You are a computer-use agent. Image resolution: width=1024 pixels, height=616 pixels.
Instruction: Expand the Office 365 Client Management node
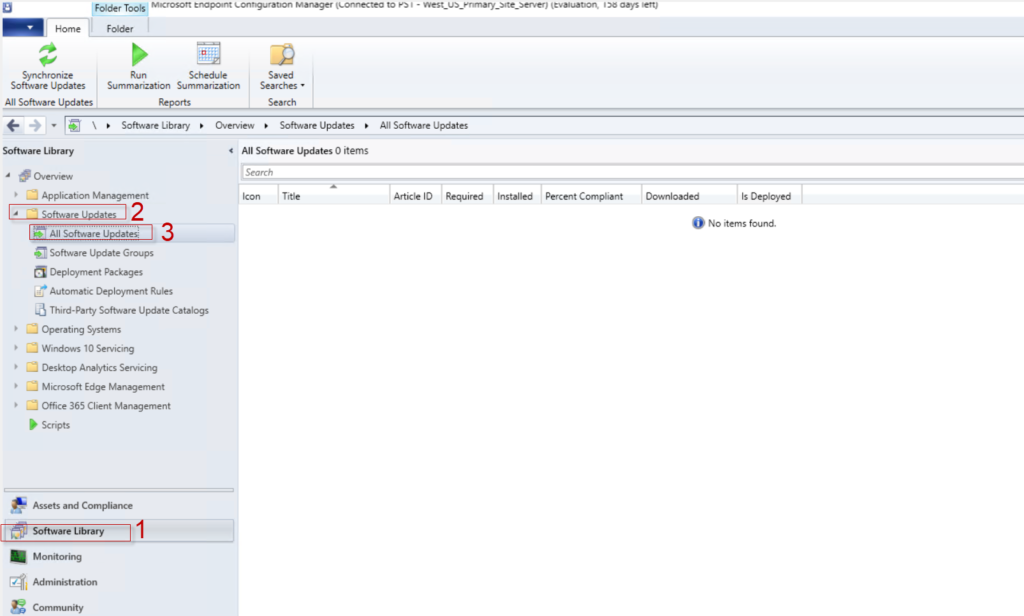[x=16, y=405]
